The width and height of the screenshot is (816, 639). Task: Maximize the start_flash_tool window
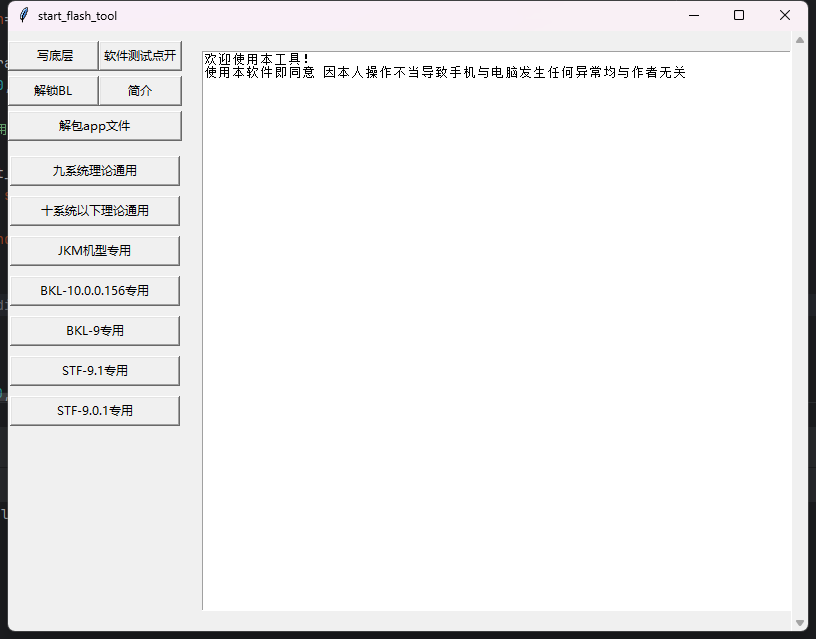(738, 16)
